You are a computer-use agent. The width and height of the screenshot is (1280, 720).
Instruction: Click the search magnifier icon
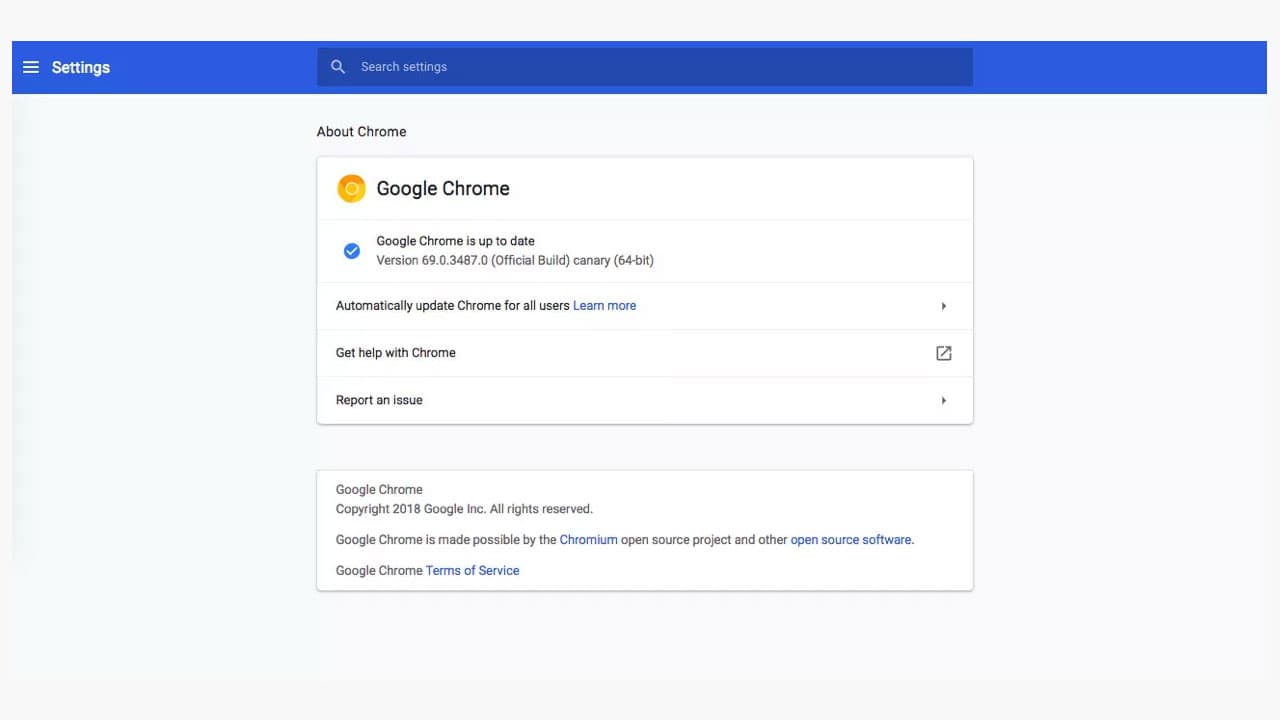(x=338, y=66)
